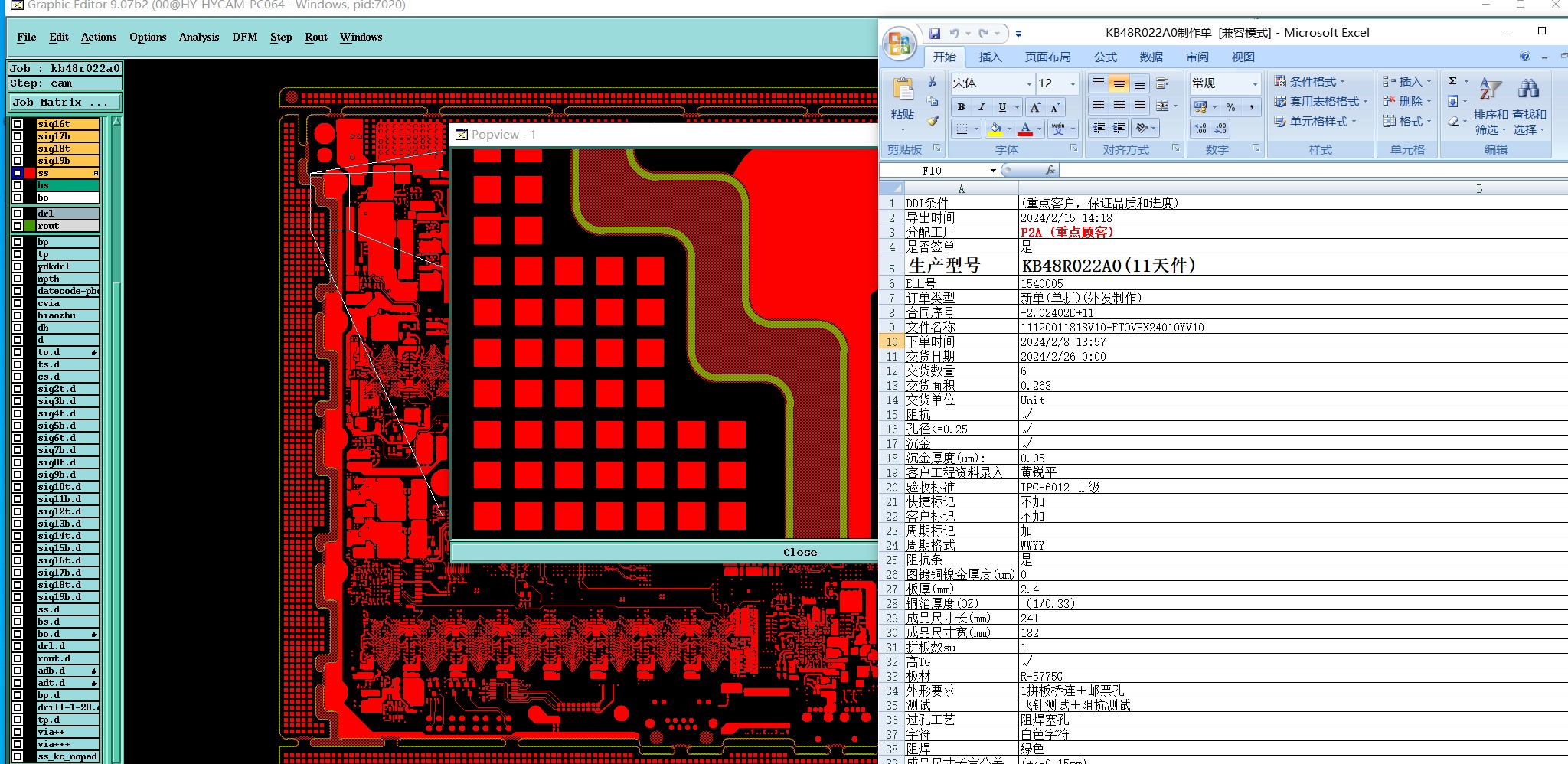Viewport: 1568px width, 764px height.
Task: Click the 插入 cells button in Excel
Action: coord(1407,81)
